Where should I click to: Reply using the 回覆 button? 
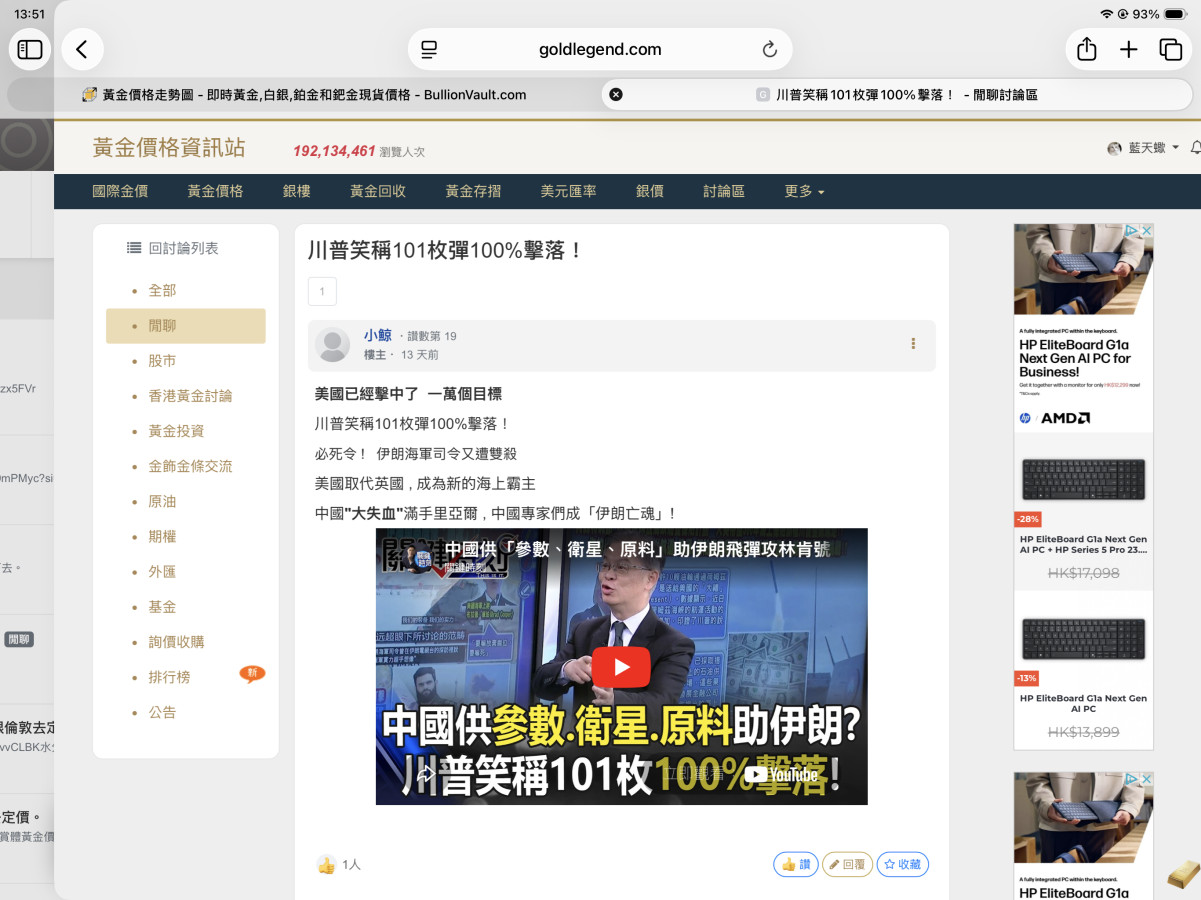(847, 864)
